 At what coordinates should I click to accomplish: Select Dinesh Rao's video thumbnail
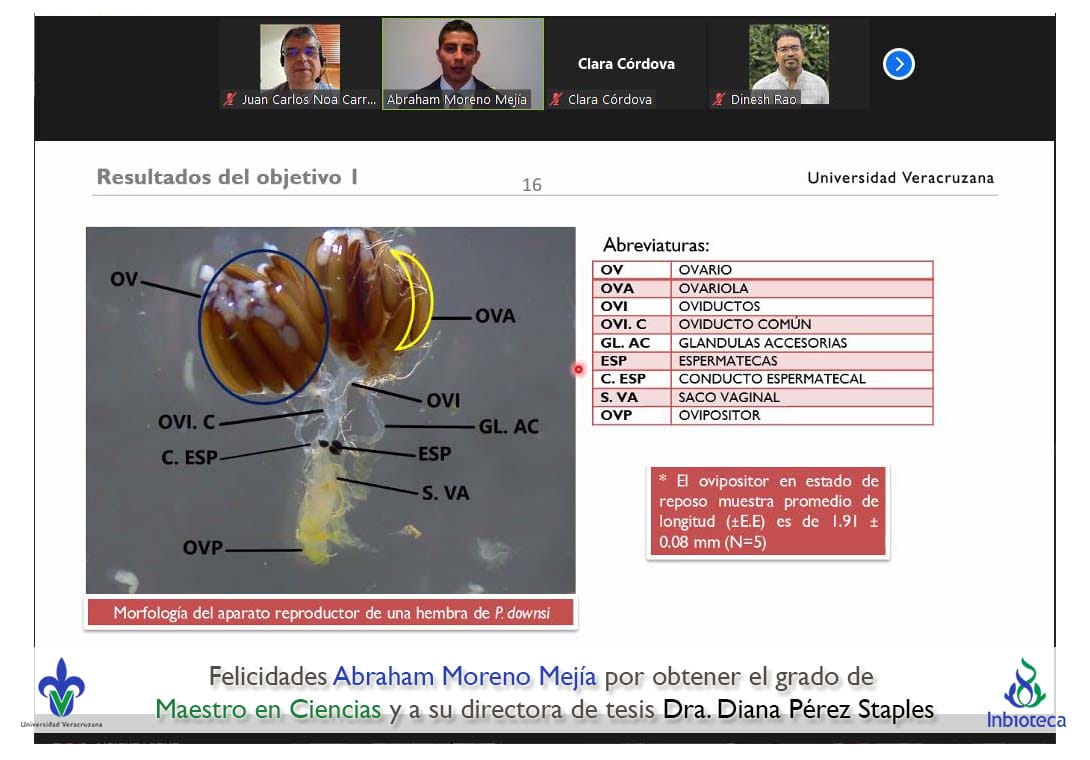click(x=789, y=60)
